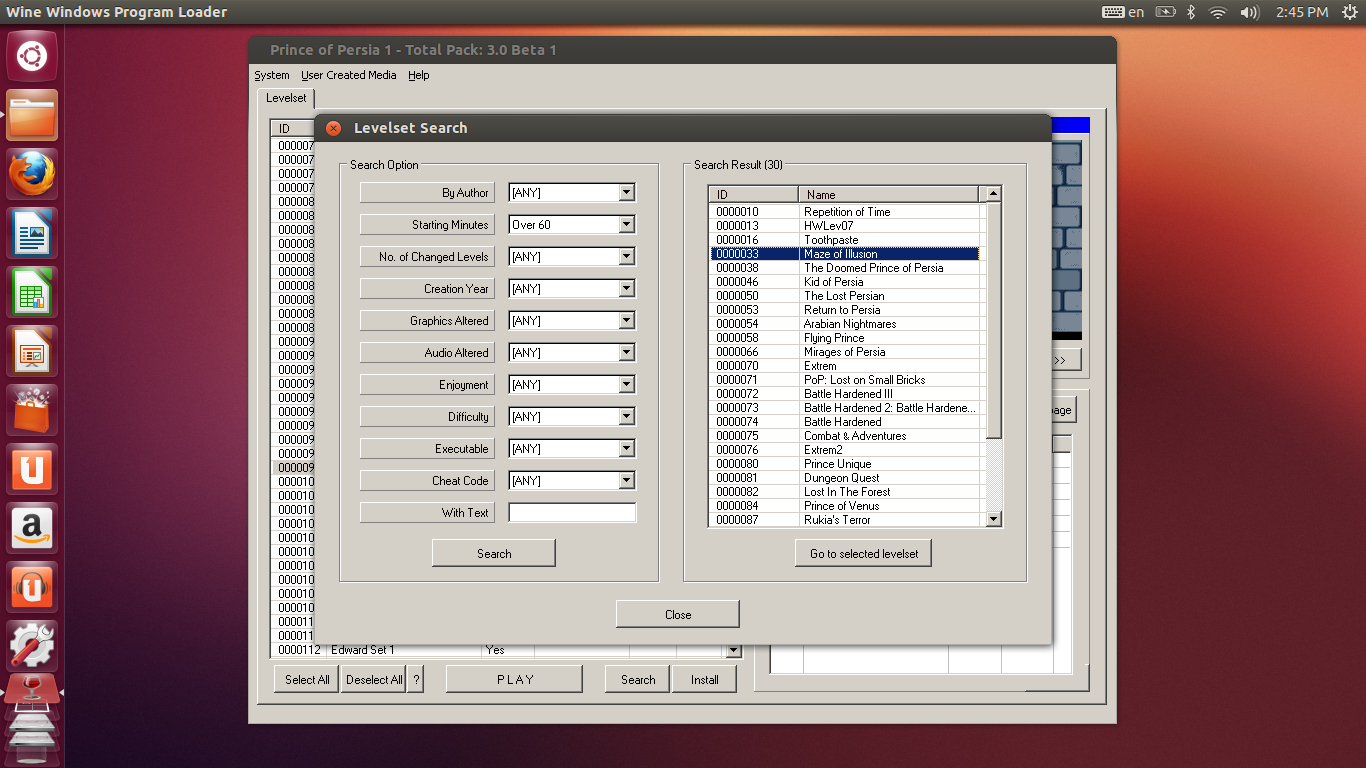Select Prince of Venus result row
This screenshot has height=768, width=1366.
coord(846,506)
